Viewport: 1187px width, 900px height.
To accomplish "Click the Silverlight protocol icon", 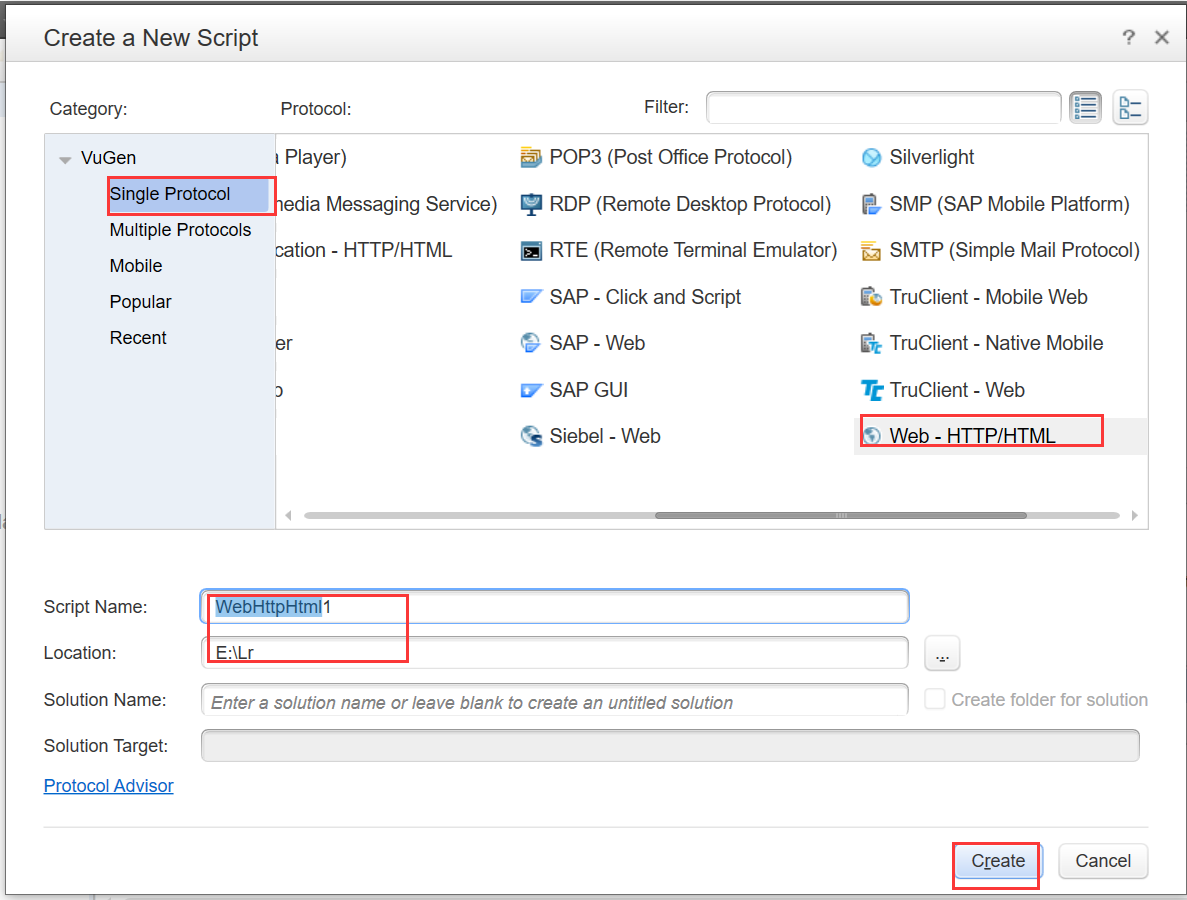I will coord(872,158).
